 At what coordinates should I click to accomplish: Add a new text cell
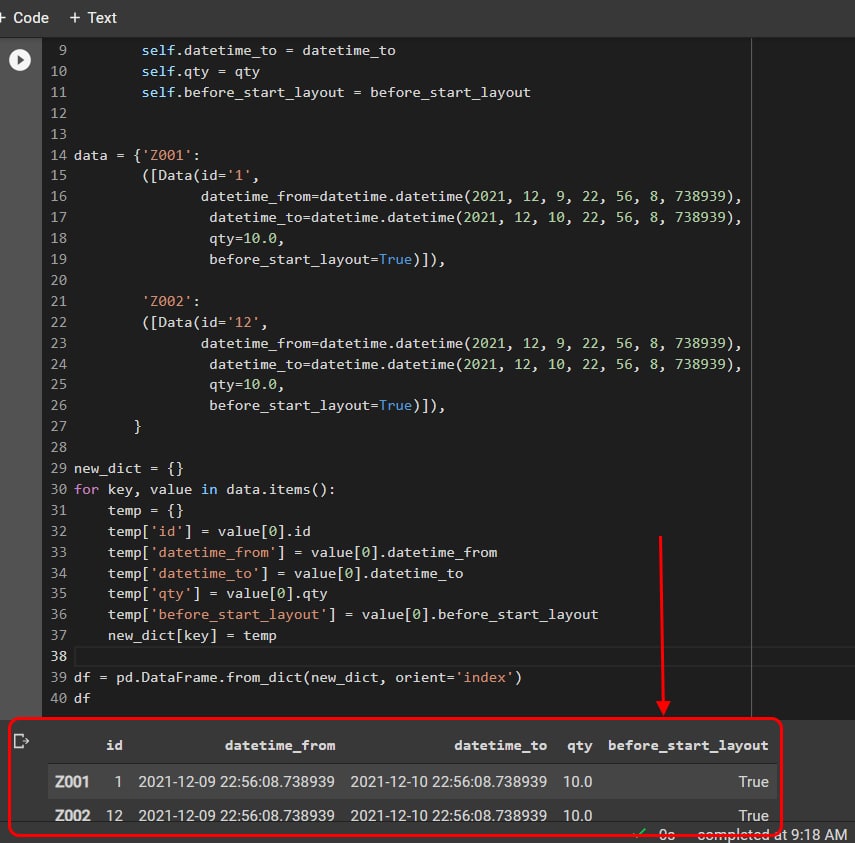(93, 18)
